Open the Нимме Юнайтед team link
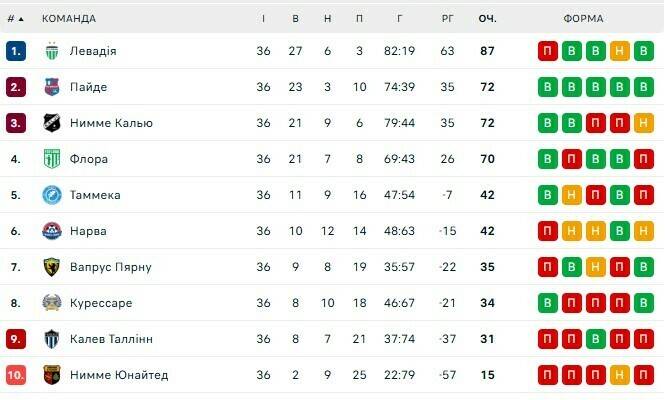Image resolution: width=665 pixels, height=400 pixels. [x=118, y=375]
